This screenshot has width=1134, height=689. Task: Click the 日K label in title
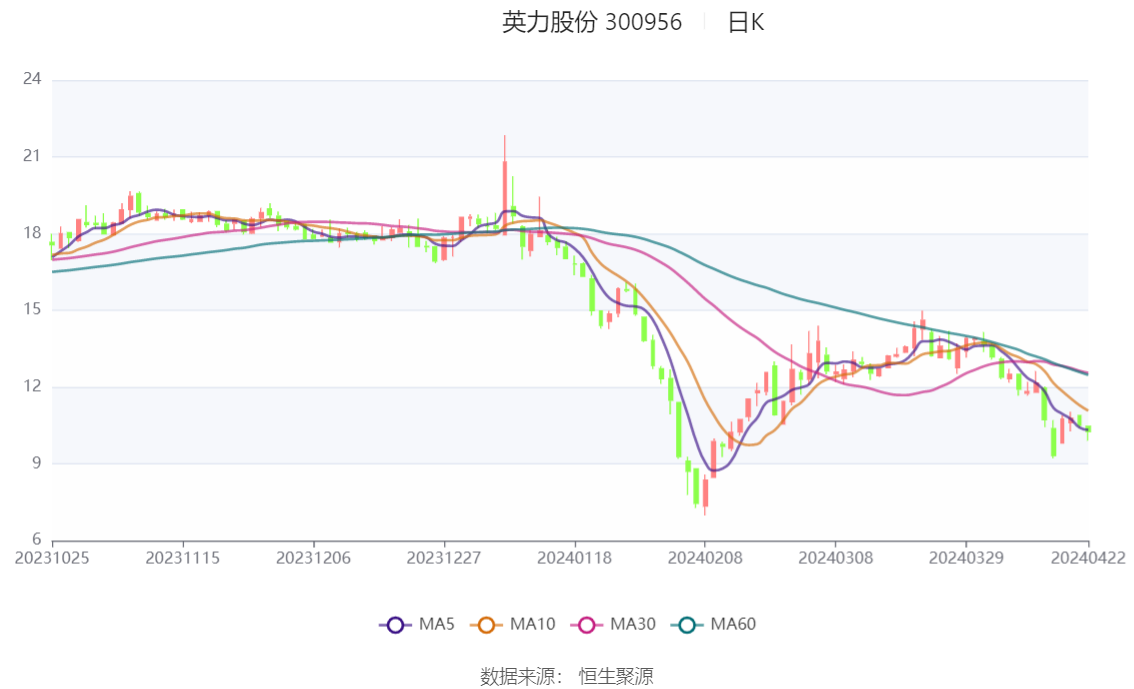(746, 22)
